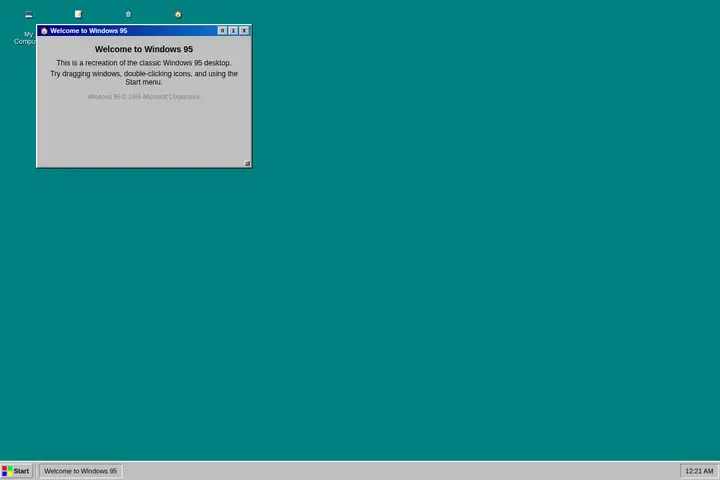Click the Microsoft Corporation copyright line
Viewport: 720px width, 480px height.
[144, 97]
